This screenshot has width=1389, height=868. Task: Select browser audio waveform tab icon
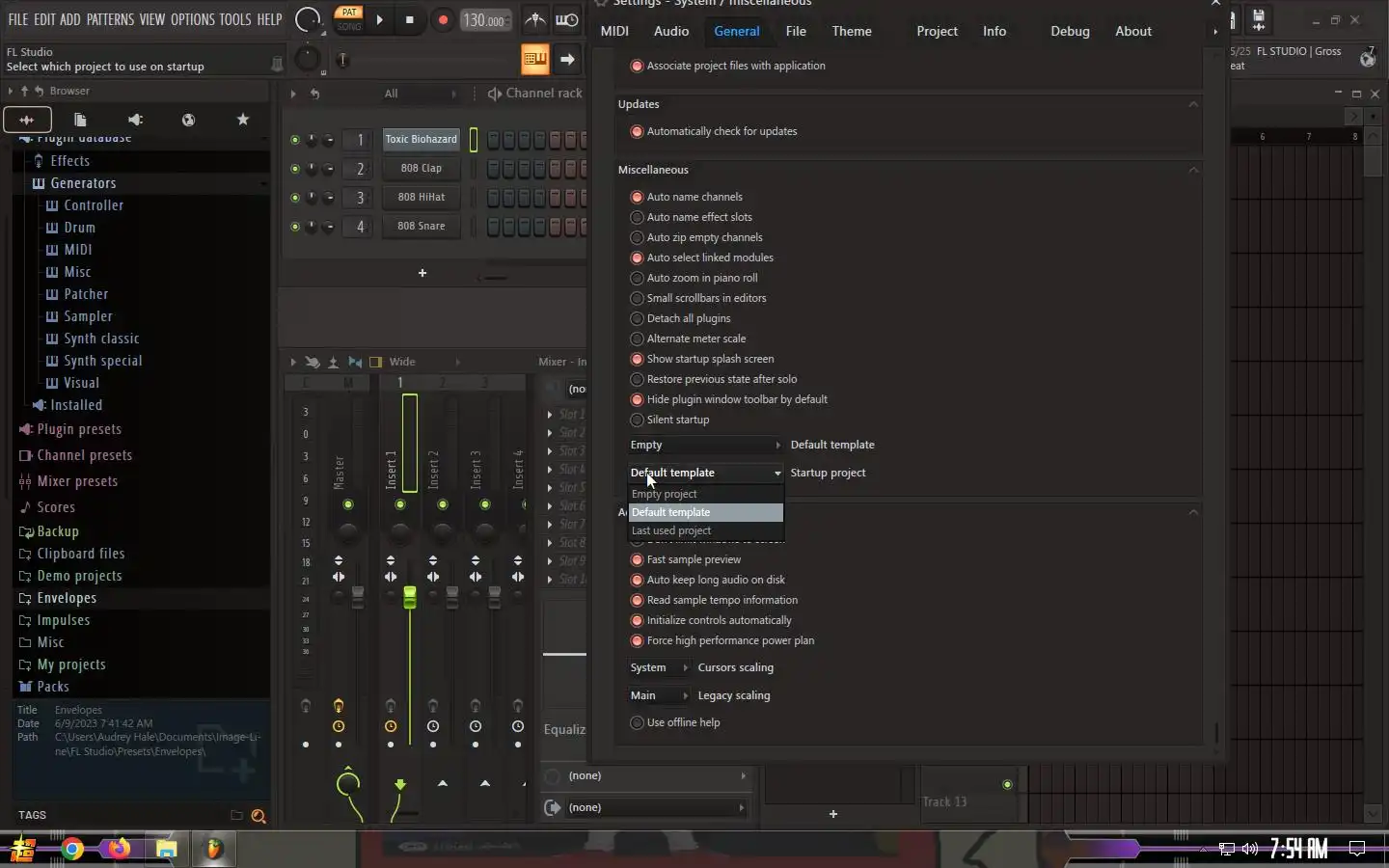pos(27,120)
